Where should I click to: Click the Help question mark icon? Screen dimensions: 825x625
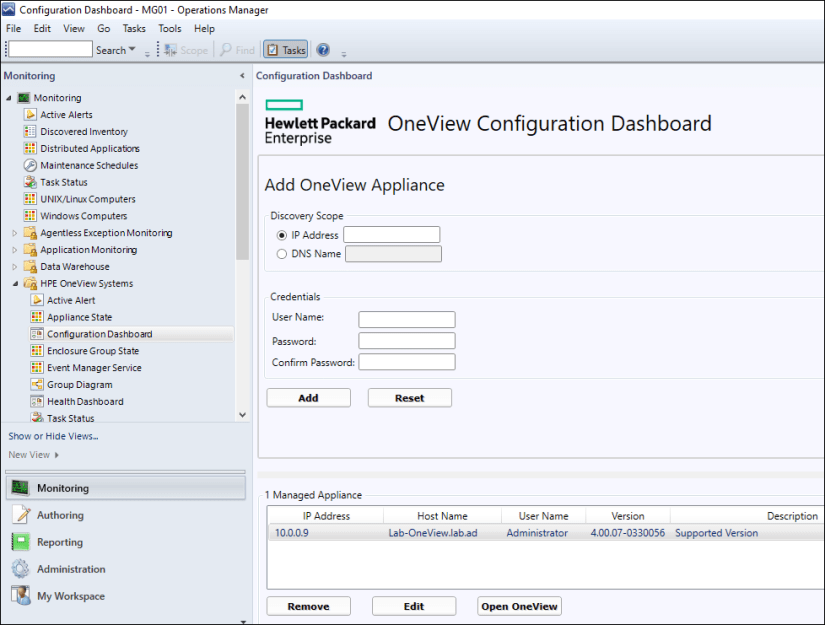coord(323,50)
